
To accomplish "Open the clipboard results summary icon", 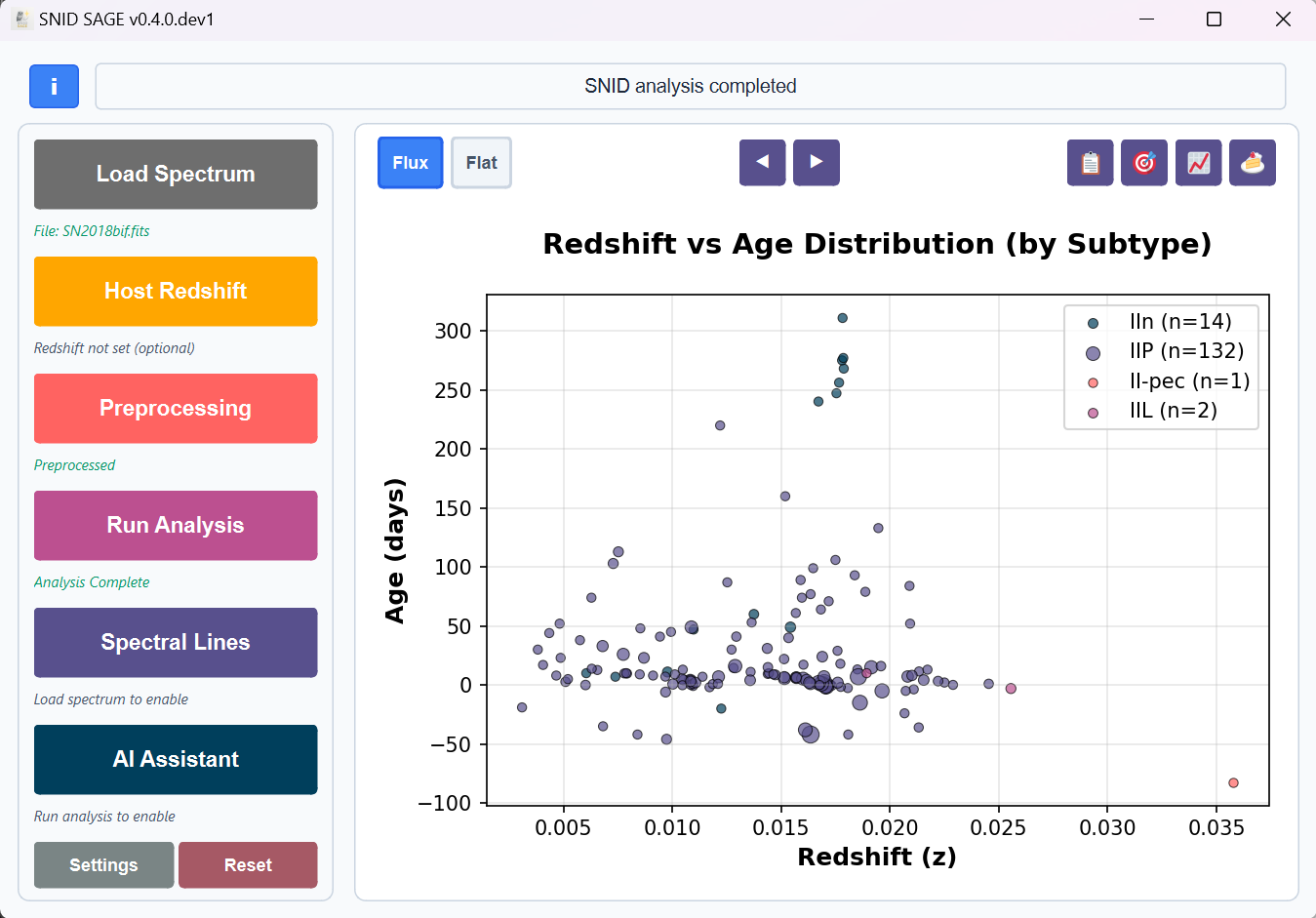I will pos(1091,163).
